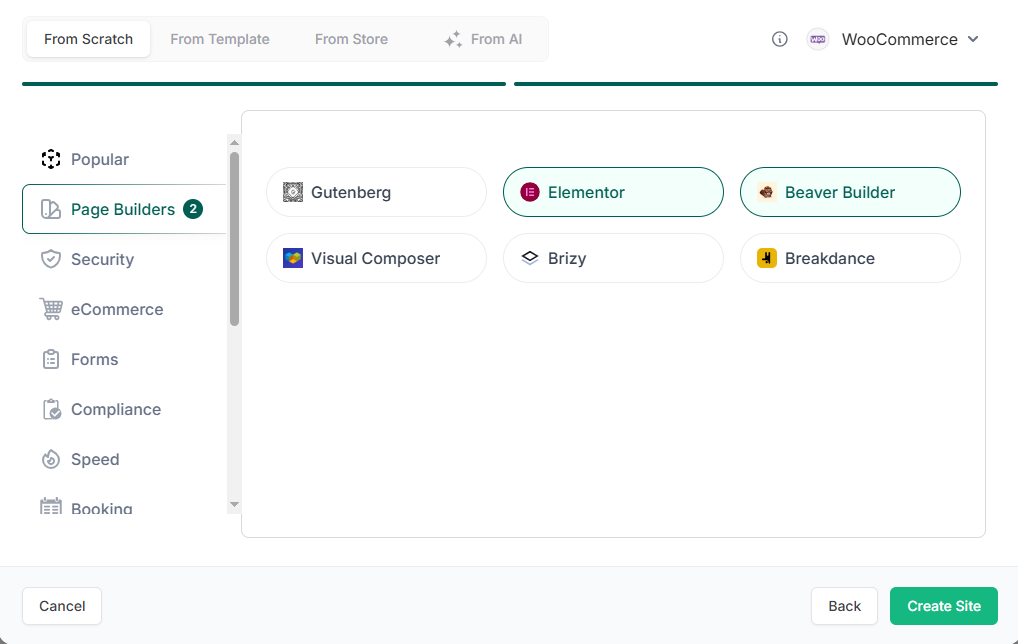The image size is (1018, 644).
Task: Click the Beaver Builder logo icon
Action: pyautogui.click(x=767, y=192)
